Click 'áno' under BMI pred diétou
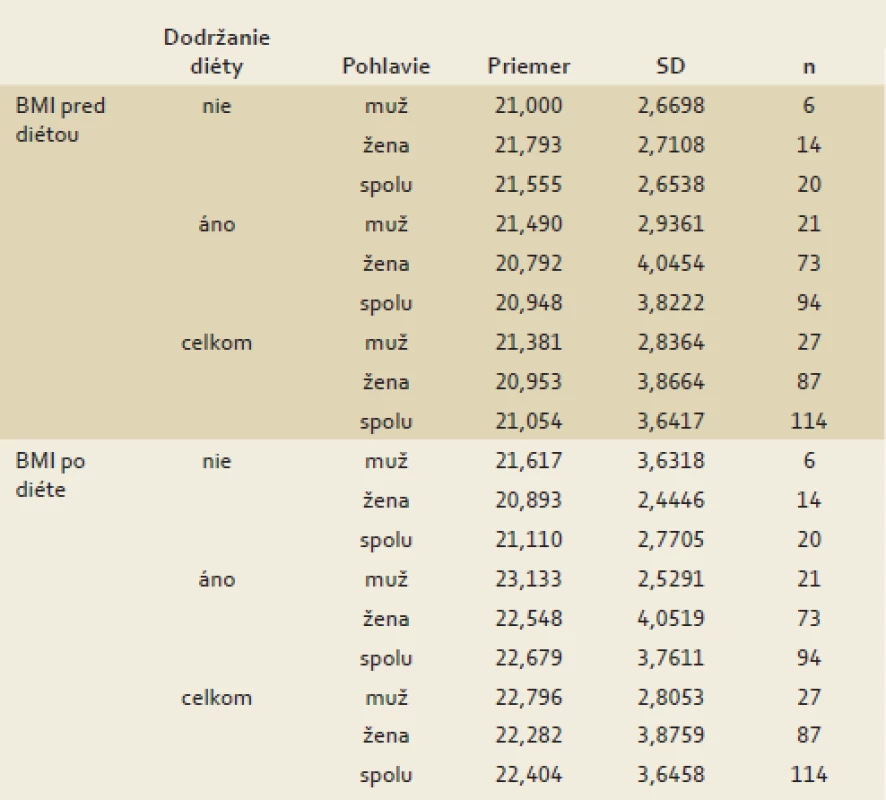 tap(217, 224)
